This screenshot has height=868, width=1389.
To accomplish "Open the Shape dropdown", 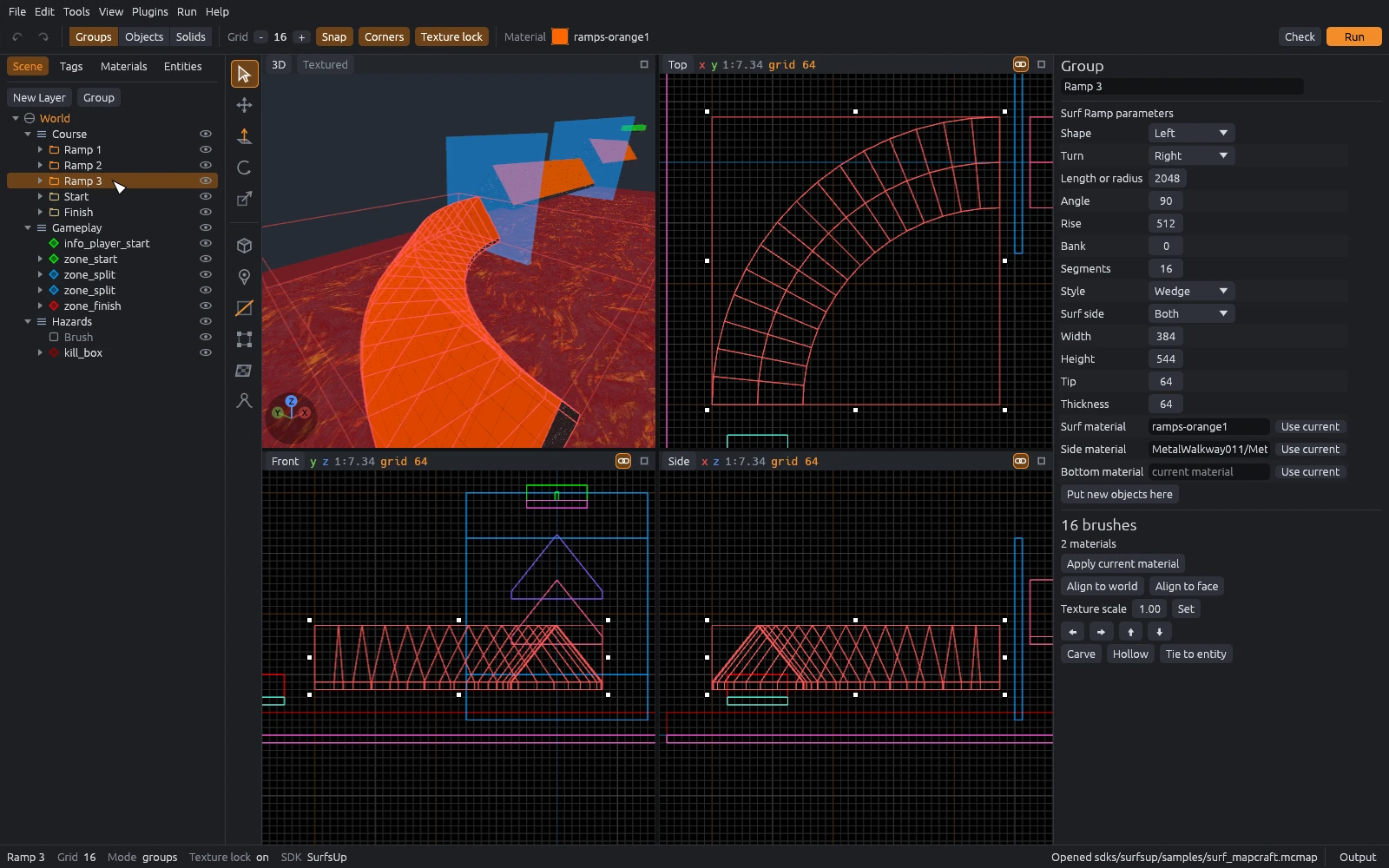I will tap(1191, 133).
